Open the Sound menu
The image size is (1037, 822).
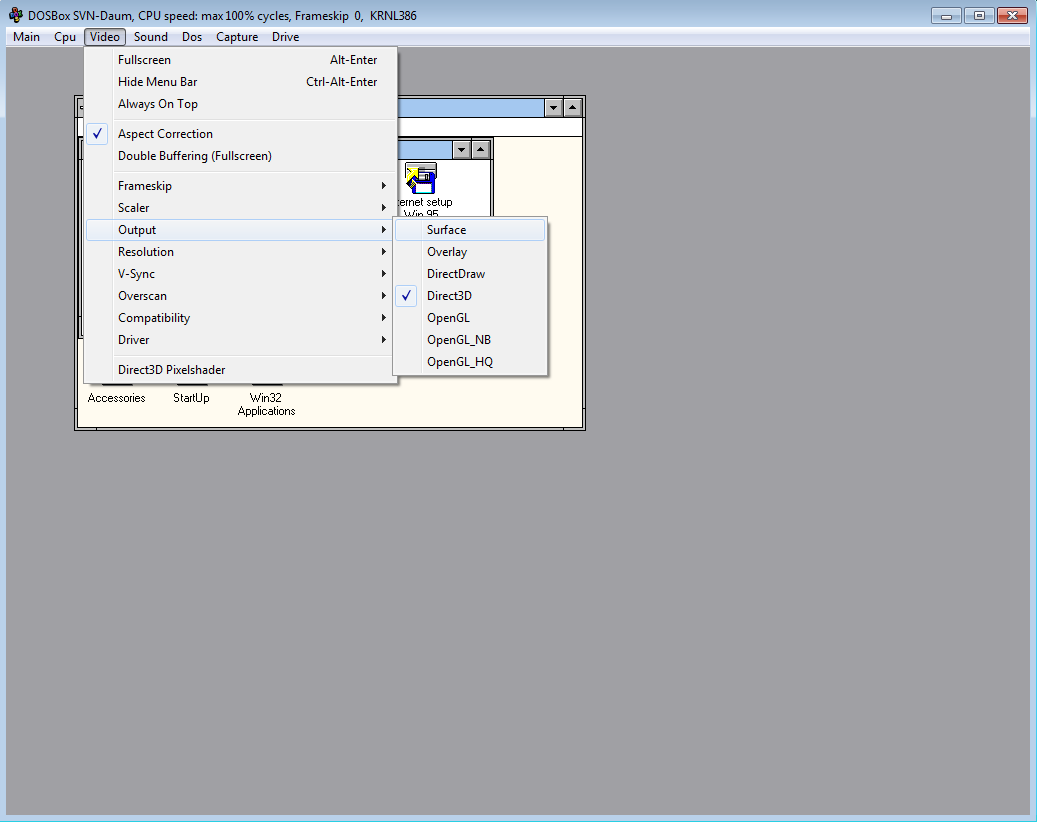(x=151, y=37)
